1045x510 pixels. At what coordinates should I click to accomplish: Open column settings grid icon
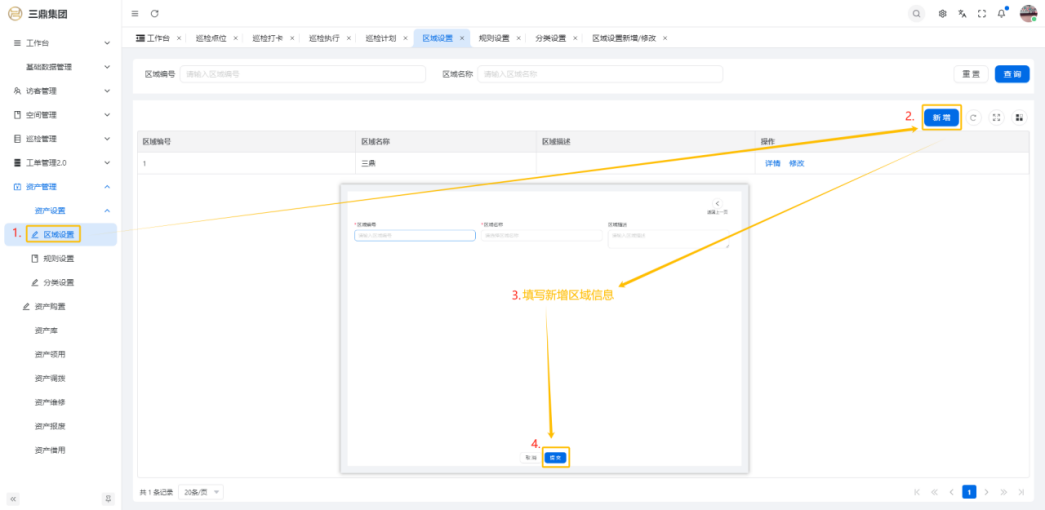tap(1019, 117)
